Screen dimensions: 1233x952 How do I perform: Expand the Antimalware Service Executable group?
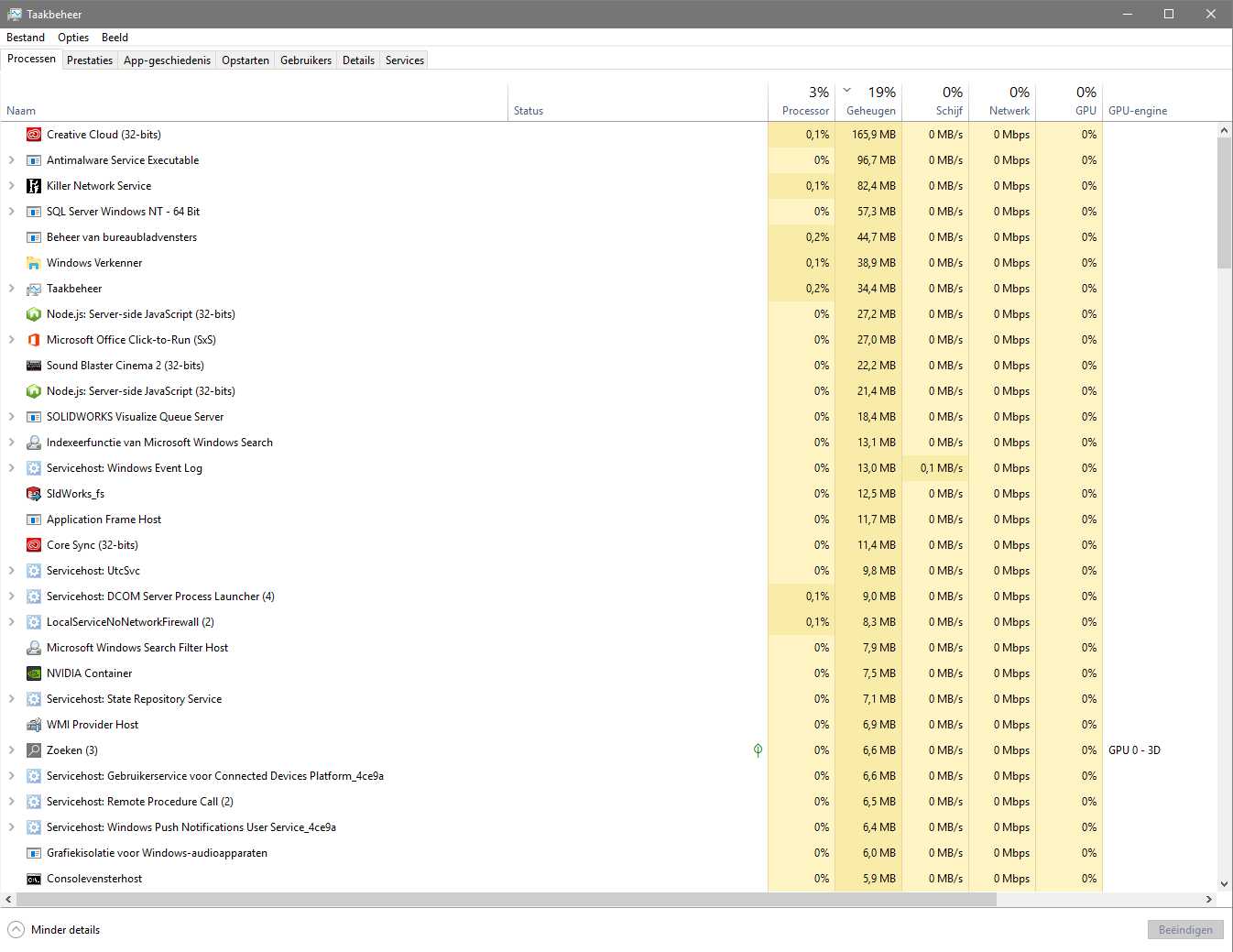click(x=11, y=160)
